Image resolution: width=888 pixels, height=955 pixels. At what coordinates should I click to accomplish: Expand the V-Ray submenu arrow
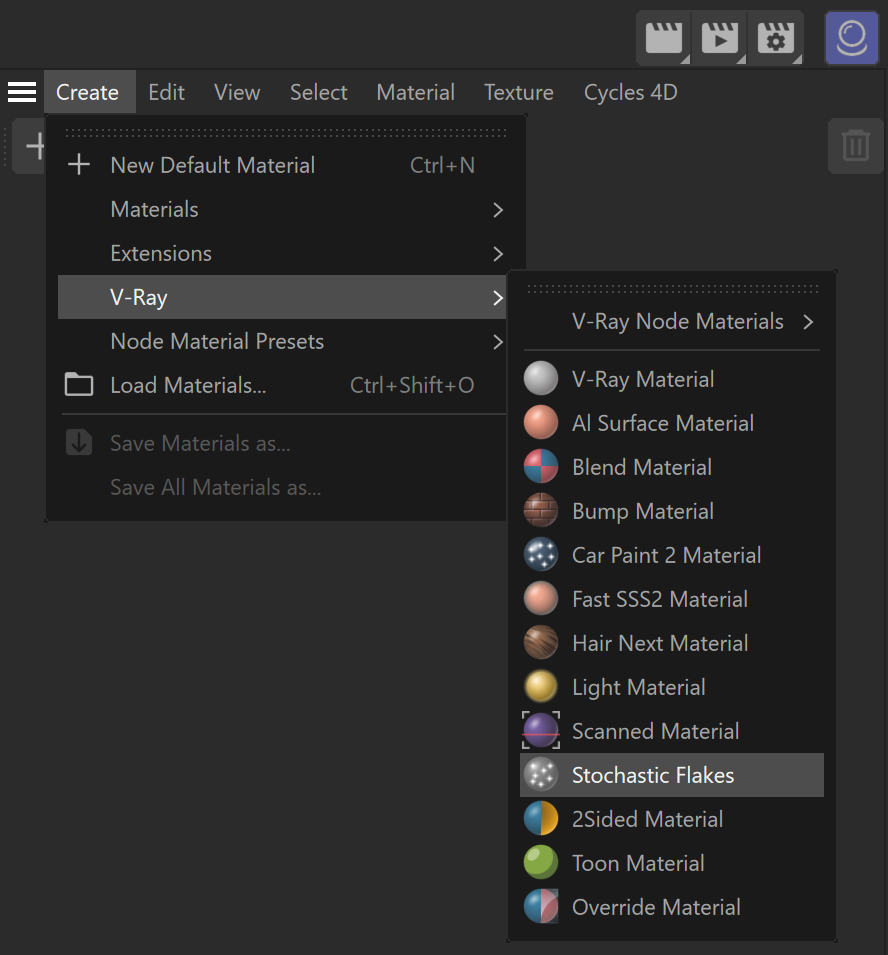click(498, 298)
